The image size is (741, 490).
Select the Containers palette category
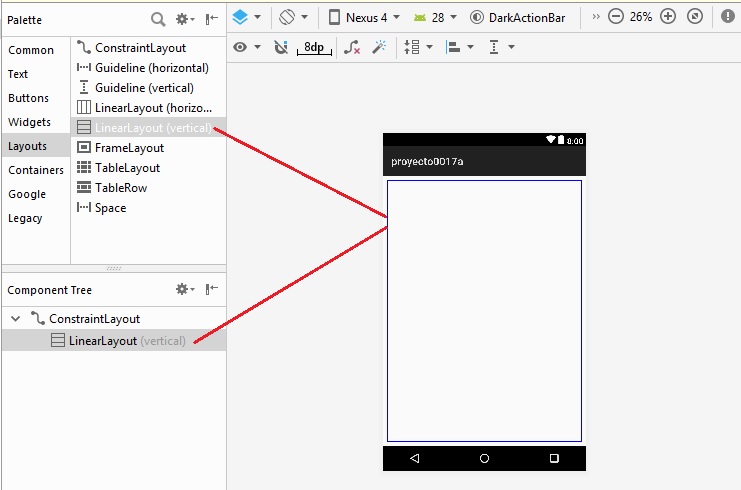pos(35,170)
